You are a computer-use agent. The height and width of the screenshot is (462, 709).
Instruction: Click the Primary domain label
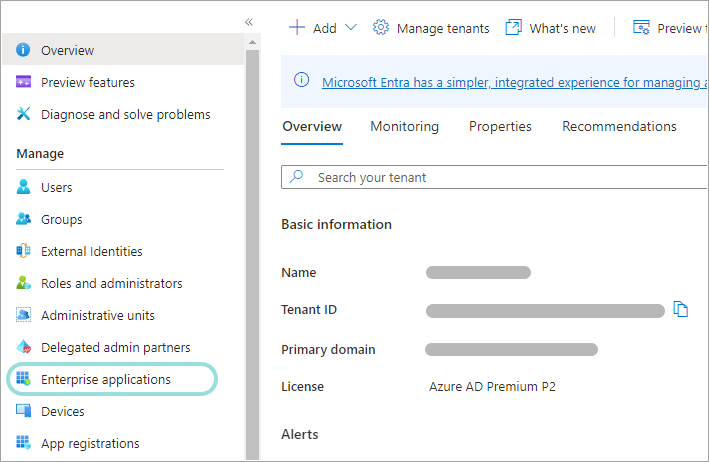[328, 349]
